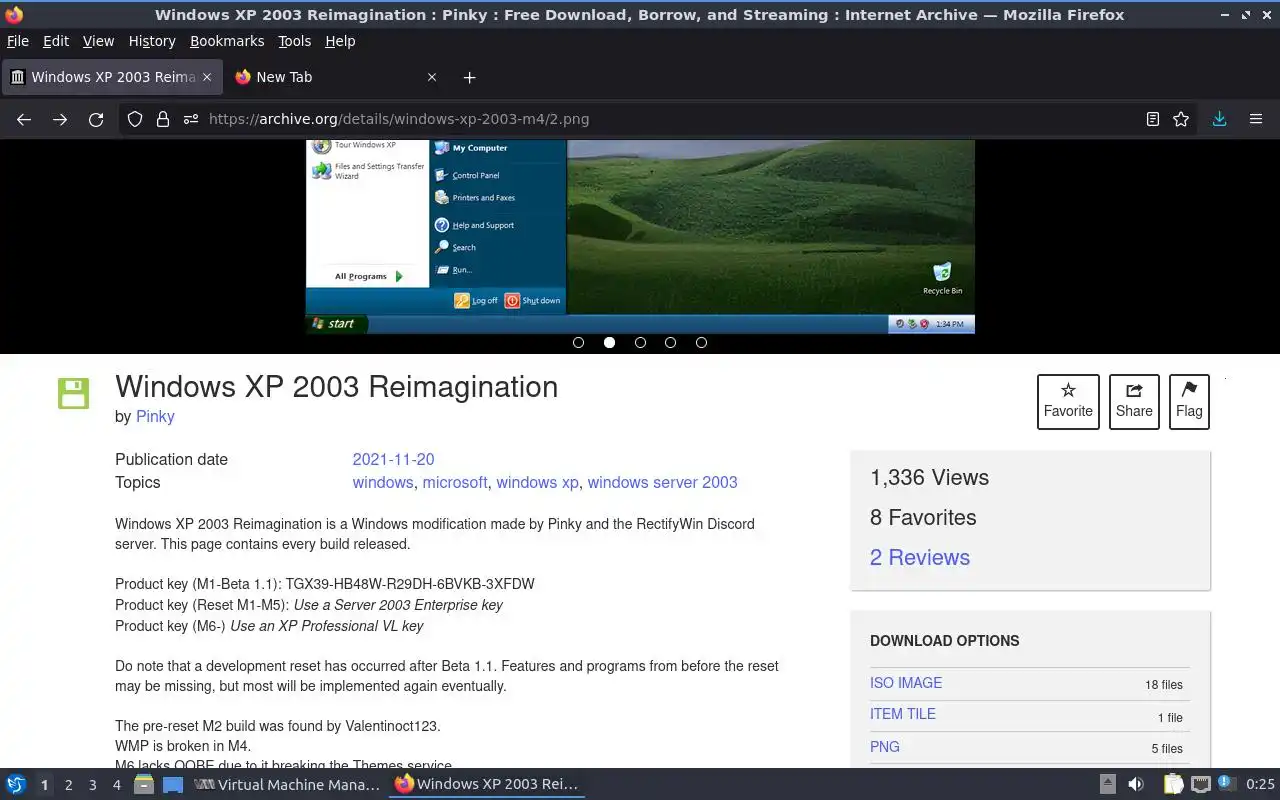Select the product key text TGX39-HB48W-R29DH-6BVKB-3XFDW
Viewport: 1280px width, 800px height.
coord(410,584)
